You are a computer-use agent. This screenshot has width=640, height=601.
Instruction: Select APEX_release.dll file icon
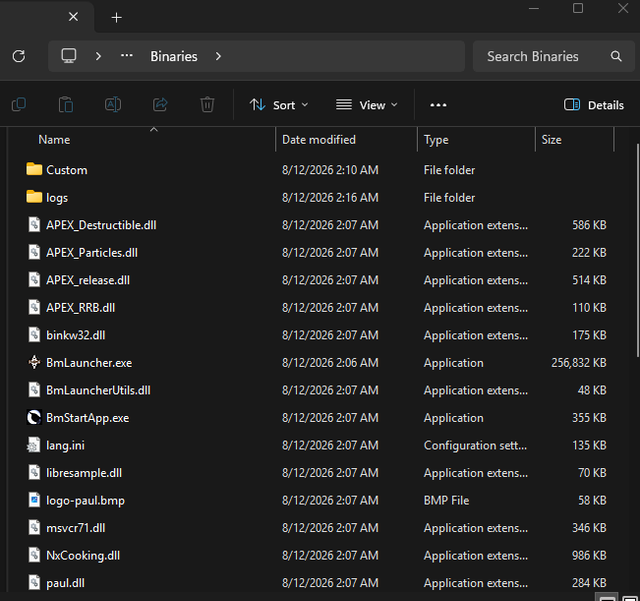pos(34,280)
